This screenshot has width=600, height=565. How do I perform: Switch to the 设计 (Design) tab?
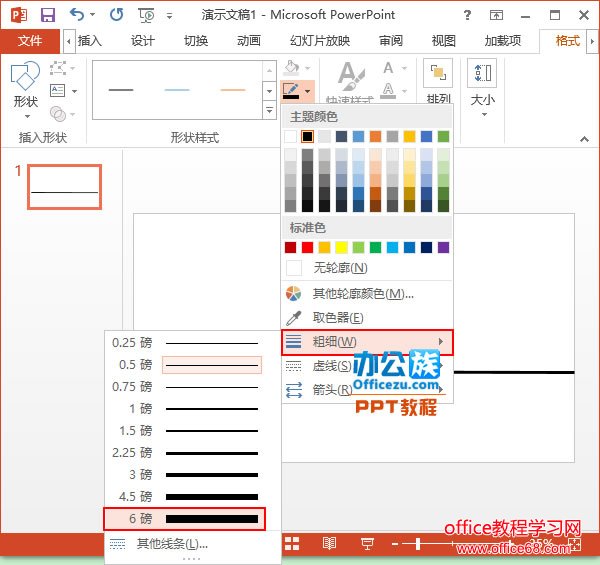pyautogui.click(x=143, y=40)
